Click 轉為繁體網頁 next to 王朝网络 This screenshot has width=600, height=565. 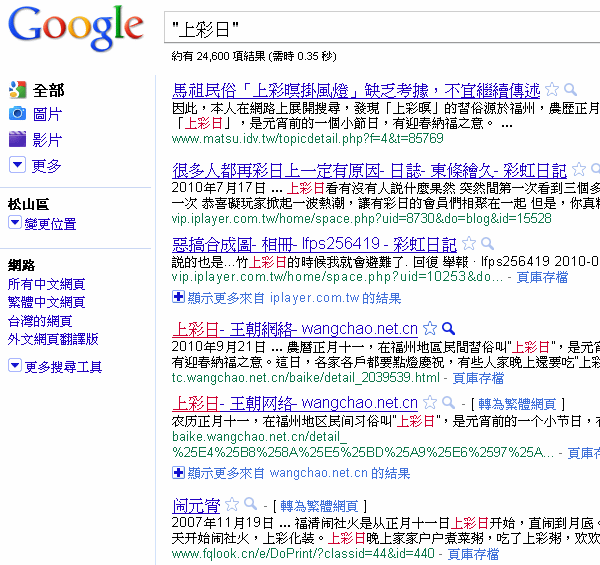click(517, 404)
